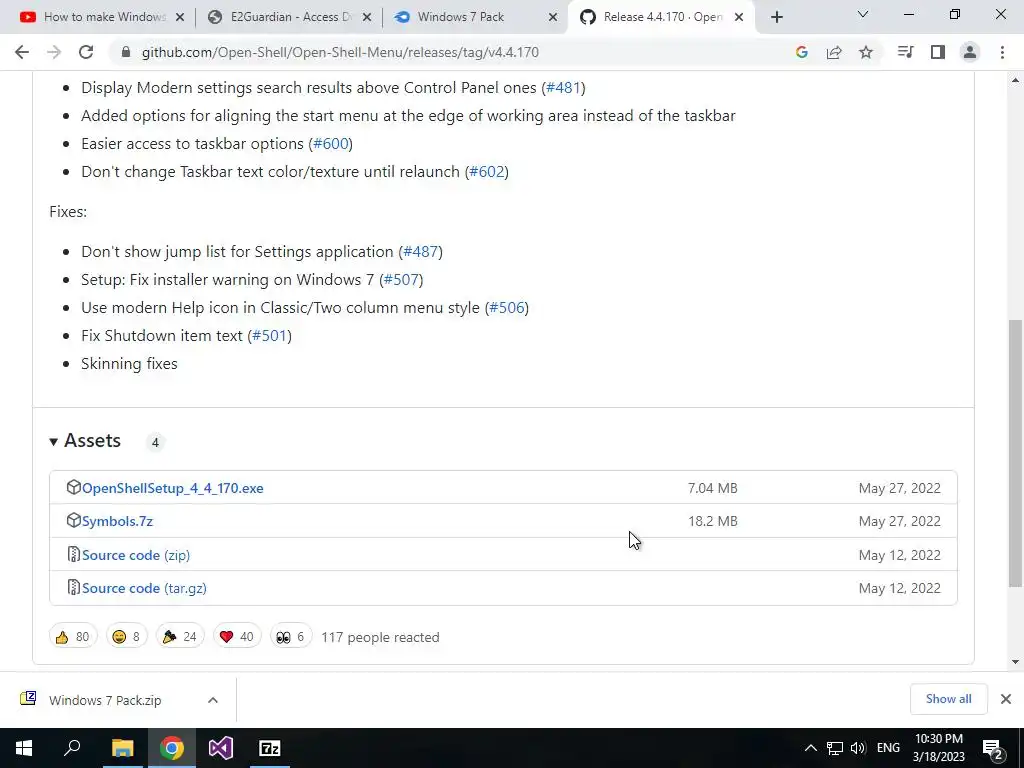Toggle laugh reaction (8)
The height and width of the screenshot is (768, 1024).
[x=127, y=637]
